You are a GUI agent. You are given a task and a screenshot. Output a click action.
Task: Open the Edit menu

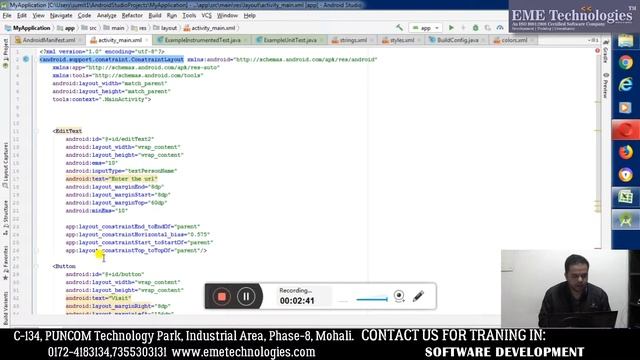[x=22, y=16]
